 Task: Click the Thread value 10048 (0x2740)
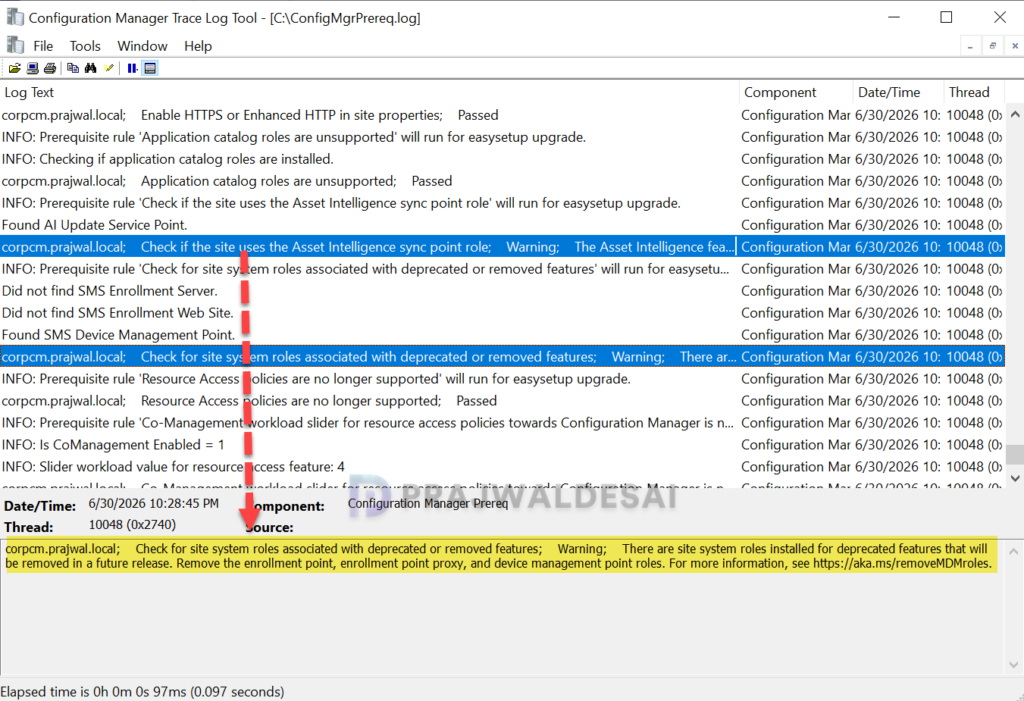[x=132, y=525]
